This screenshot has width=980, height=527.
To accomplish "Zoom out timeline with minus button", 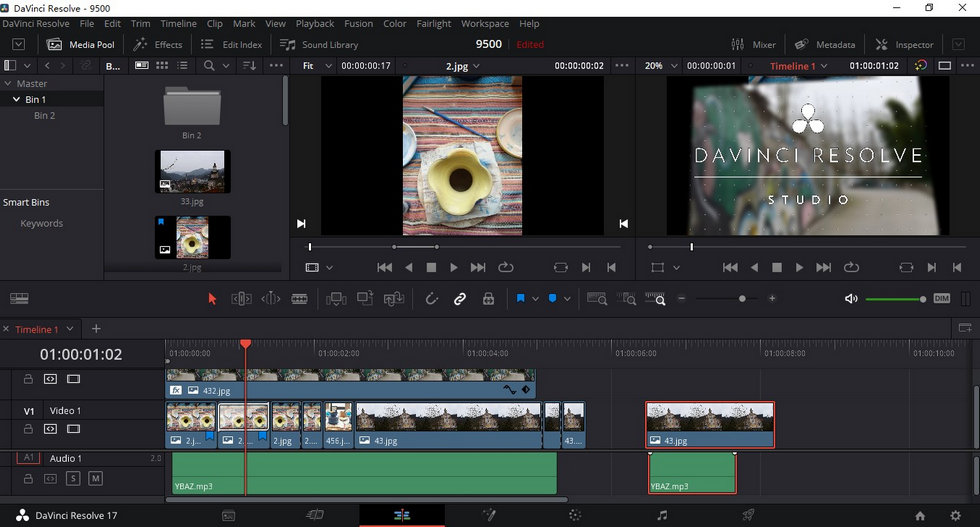I will tap(682, 299).
